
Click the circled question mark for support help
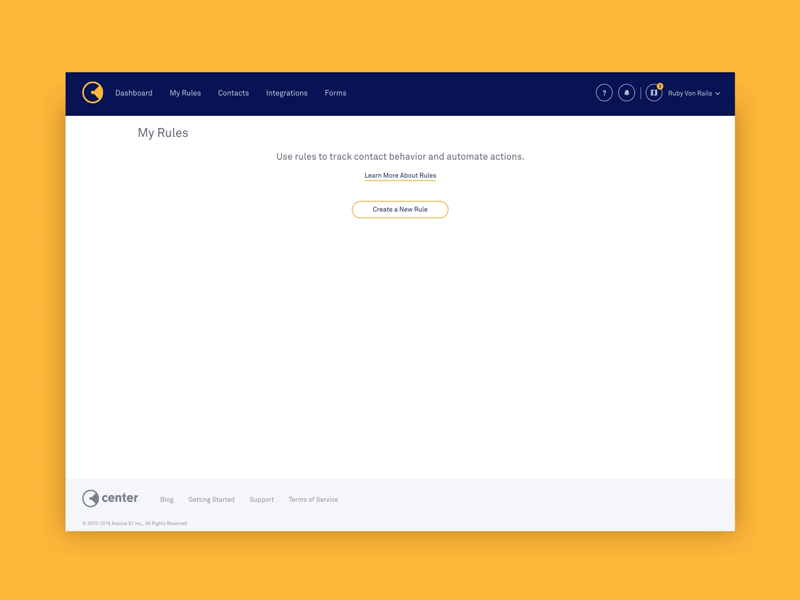[604, 92]
